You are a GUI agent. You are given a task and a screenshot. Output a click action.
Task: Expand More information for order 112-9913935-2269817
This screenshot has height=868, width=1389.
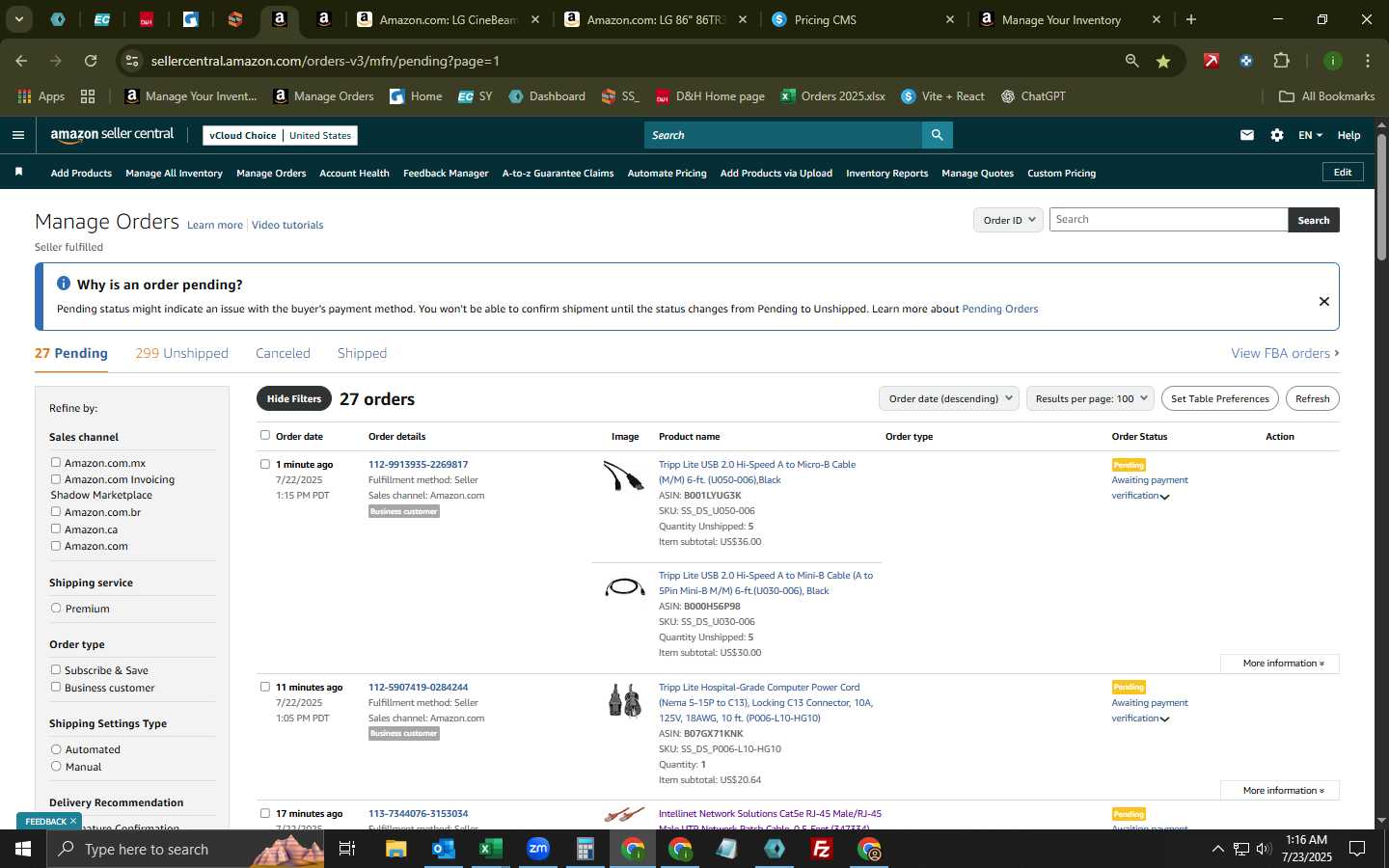coord(1280,664)
